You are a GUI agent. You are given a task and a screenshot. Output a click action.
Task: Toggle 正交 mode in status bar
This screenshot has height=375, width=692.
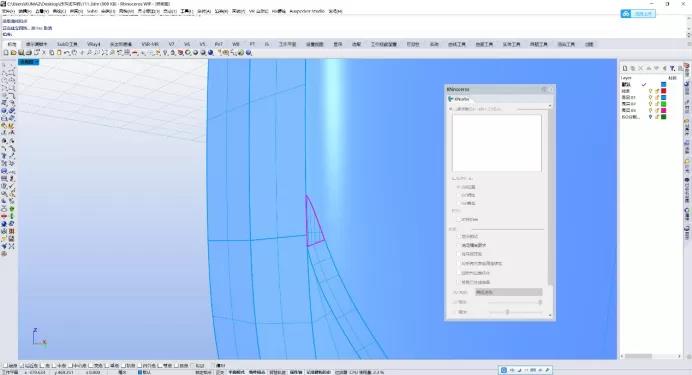point(219,372)
